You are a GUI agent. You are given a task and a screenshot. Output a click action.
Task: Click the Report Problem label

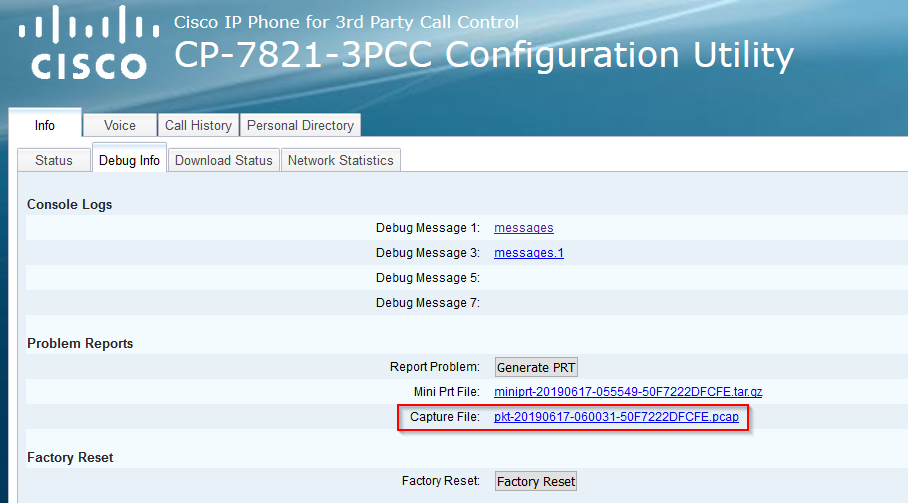point(435,367)
